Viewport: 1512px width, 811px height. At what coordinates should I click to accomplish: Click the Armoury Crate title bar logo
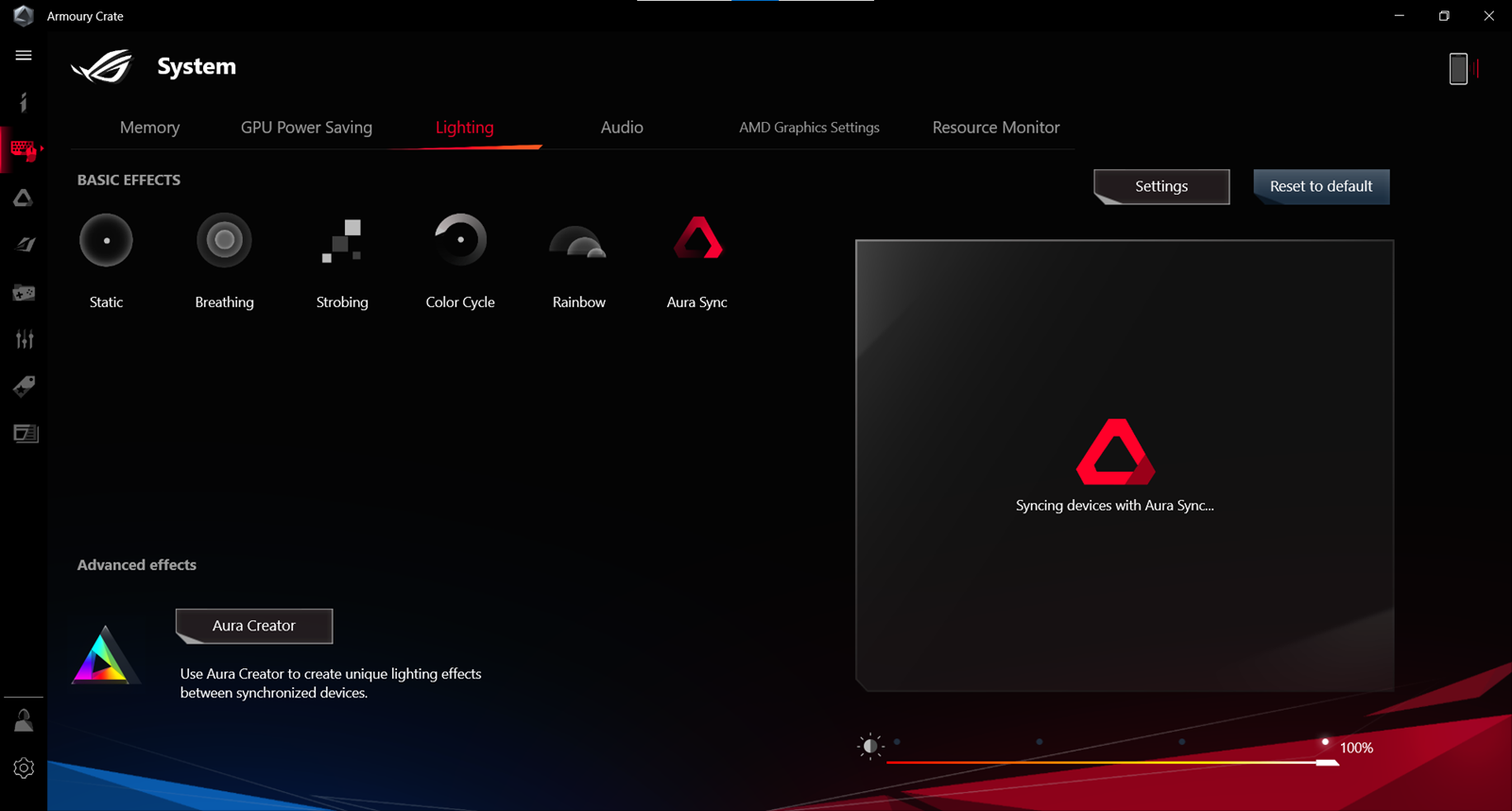[24, 15]
